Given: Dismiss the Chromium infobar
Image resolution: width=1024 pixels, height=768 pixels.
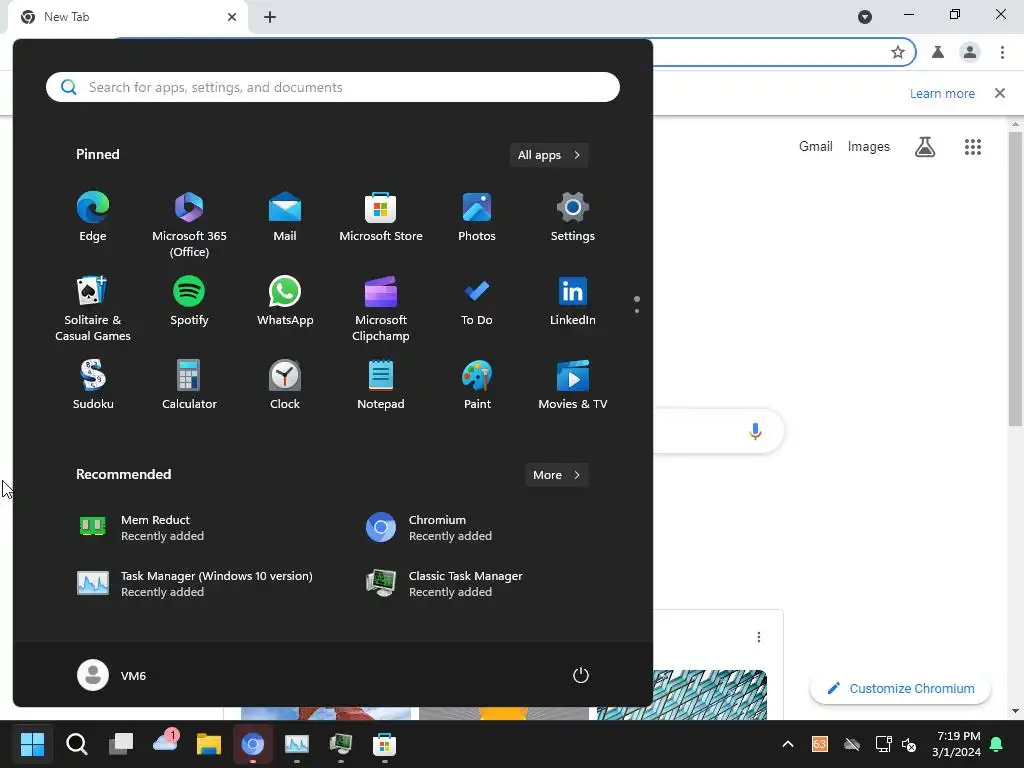Looking at the screenshot, I should (x=1000, y=93).
